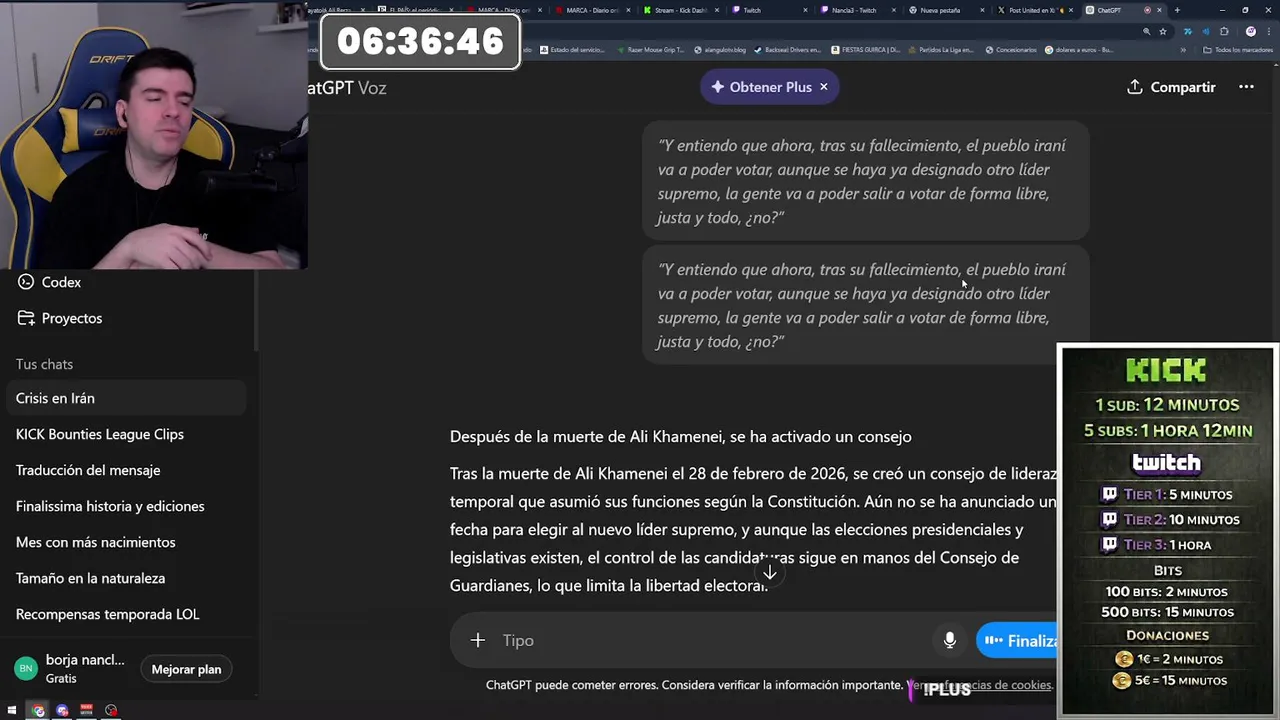Expand the bookmarks bar overflow chevron
1280x720 pixels.
tap(1183, 49)
